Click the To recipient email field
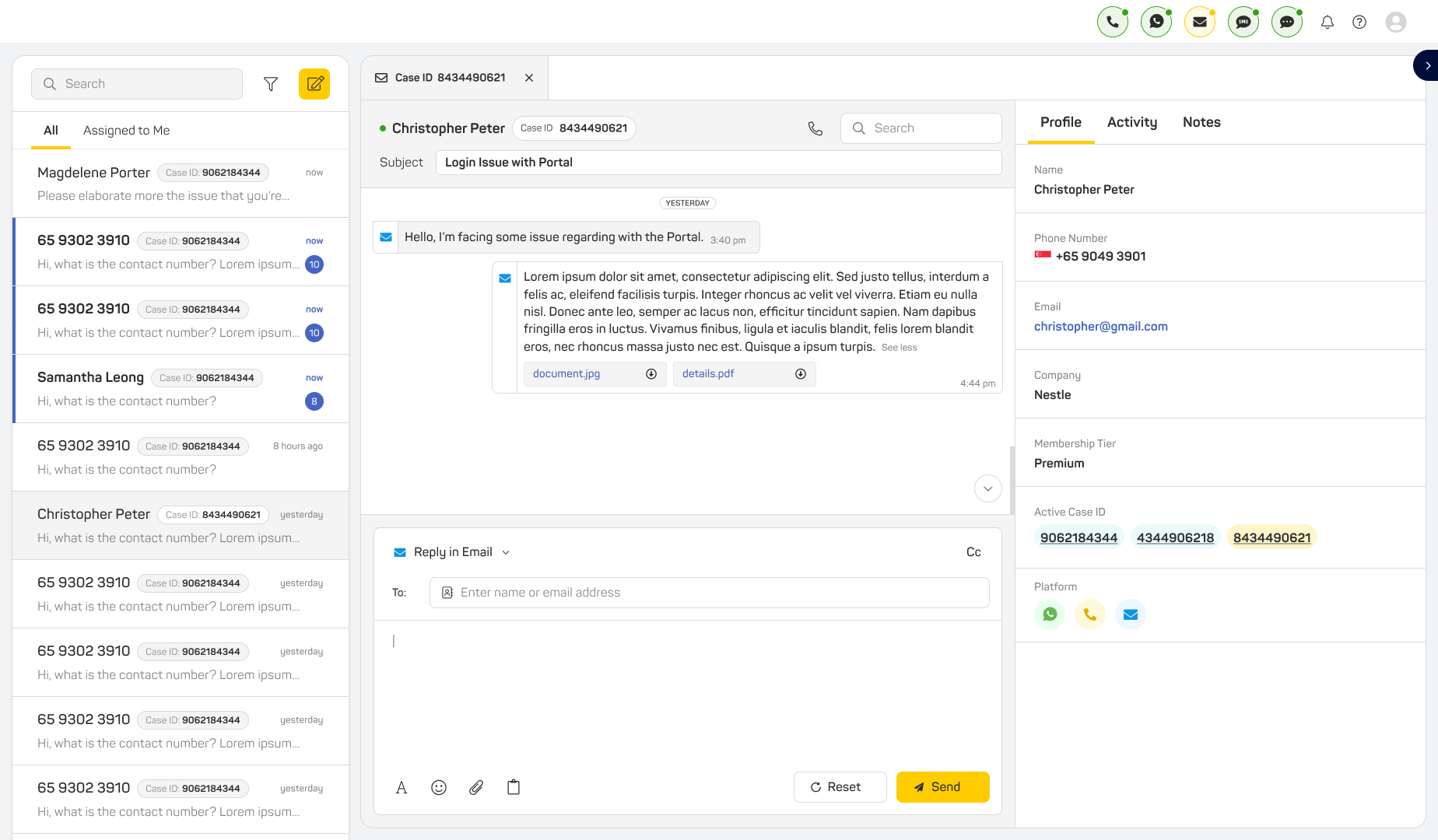The width and height of the screenshot is (1438, 840). (709, 593)
